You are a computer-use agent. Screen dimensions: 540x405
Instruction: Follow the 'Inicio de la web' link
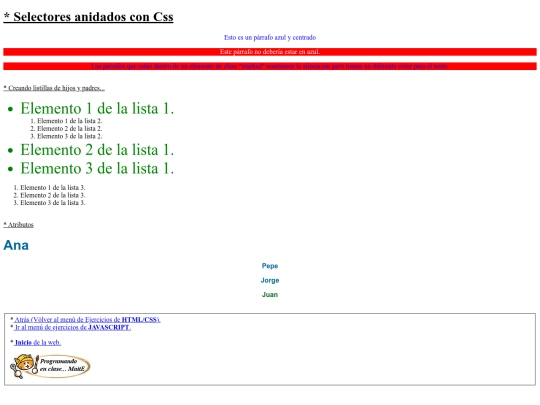click(38, 342)
